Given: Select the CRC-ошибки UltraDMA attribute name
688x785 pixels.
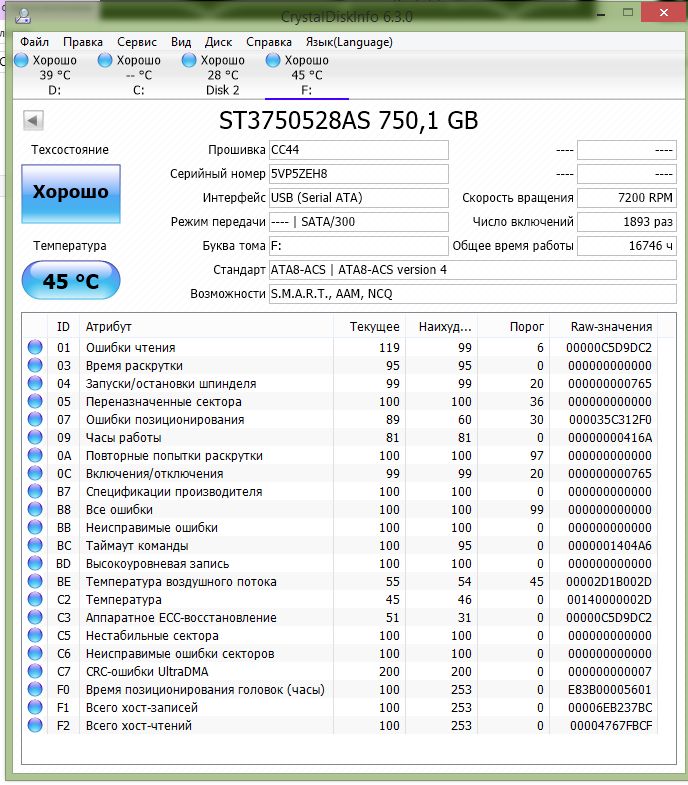Looking at the screenshot, I should click(x=147, y=672).
